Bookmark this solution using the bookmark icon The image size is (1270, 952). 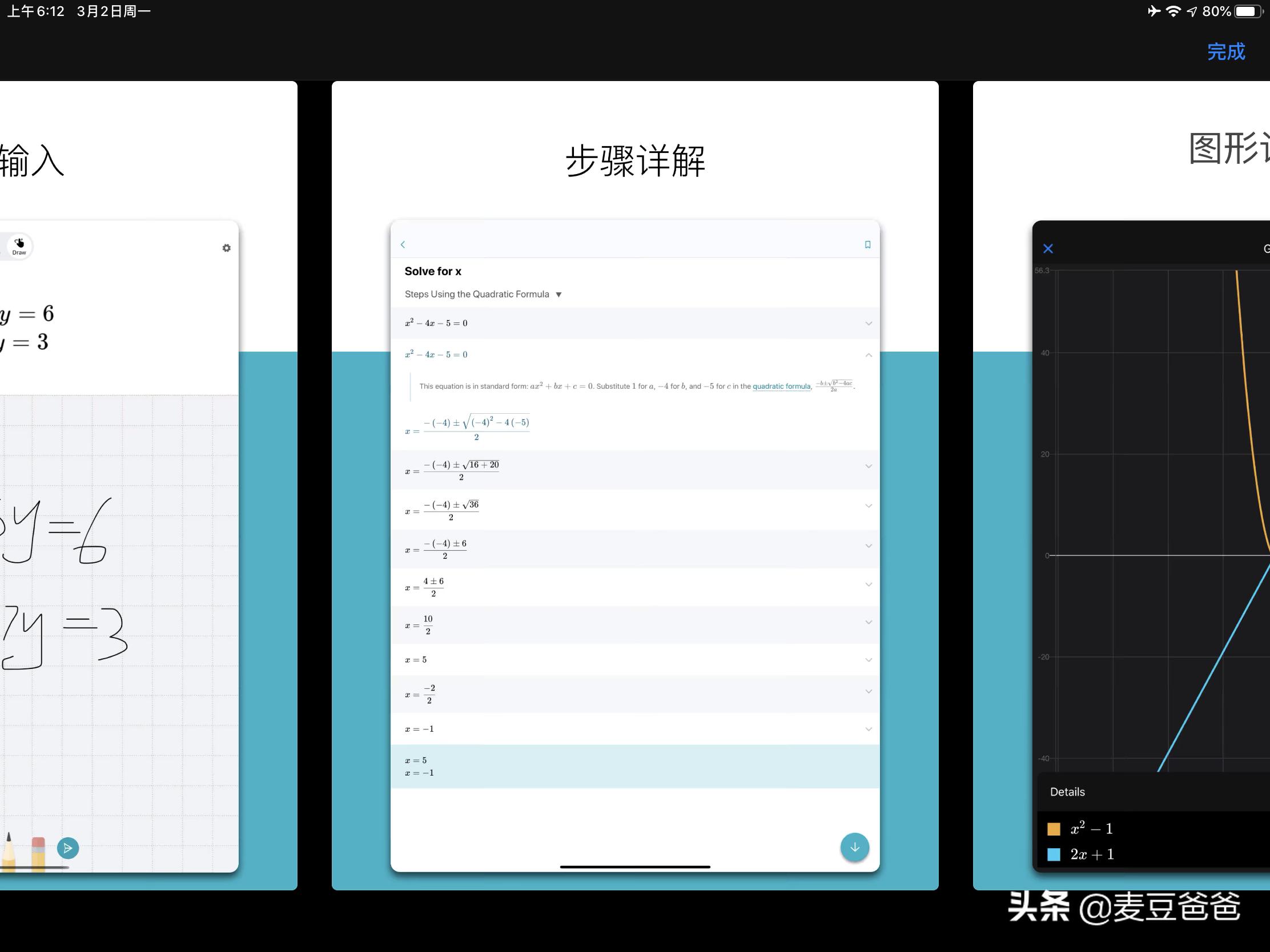pyautogui.click(x=867, y=244)
